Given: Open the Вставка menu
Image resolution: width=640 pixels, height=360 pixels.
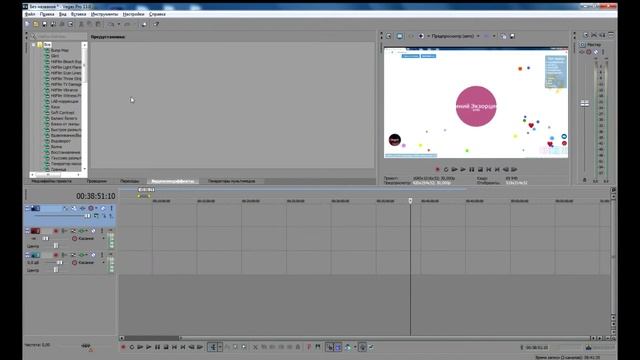Looking at the screenshot, I should pyautogui.click(x=78, y=14).
